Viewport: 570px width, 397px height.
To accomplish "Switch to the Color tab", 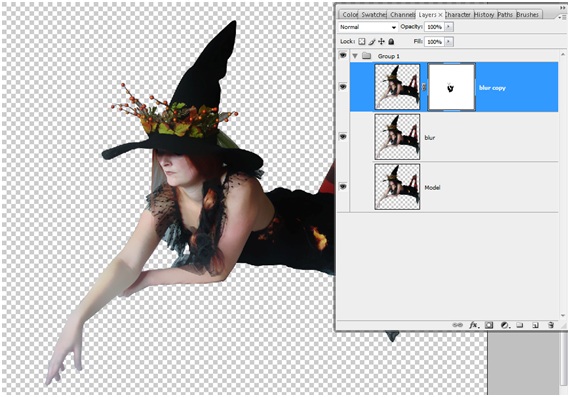I will [350, 15].
